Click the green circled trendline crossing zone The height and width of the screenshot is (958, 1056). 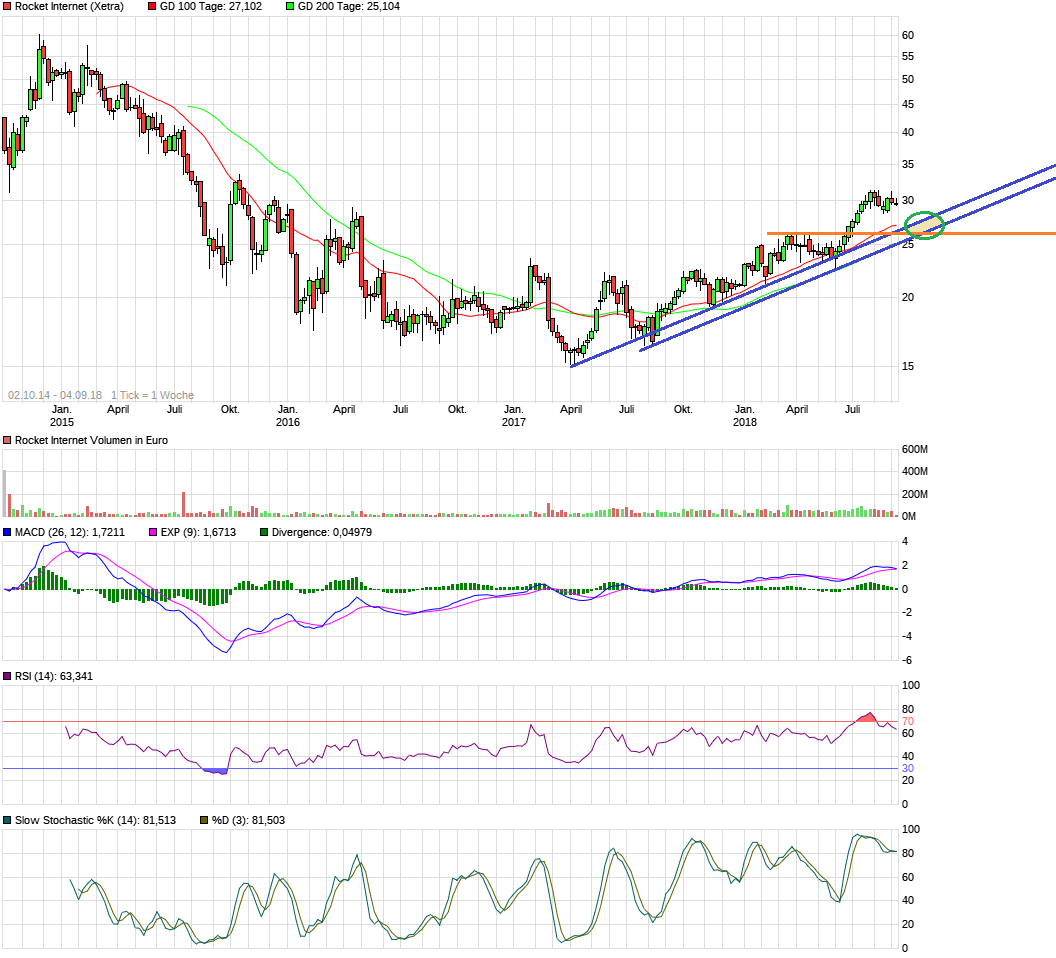[924, 225]
